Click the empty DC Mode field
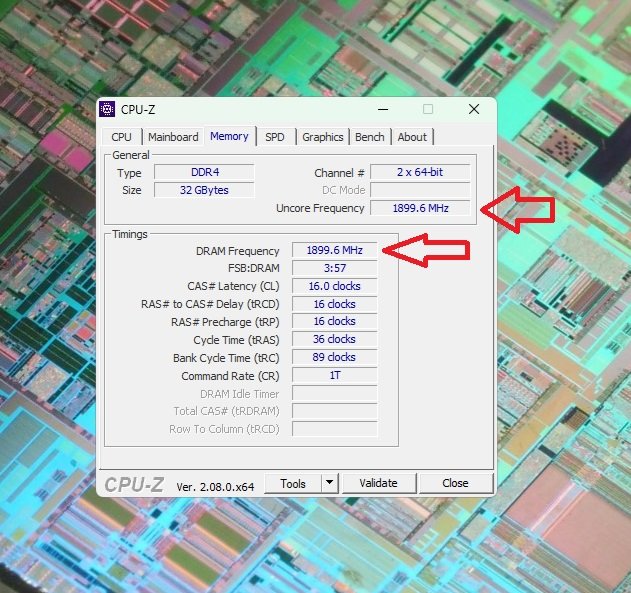This screenshot has height=593, width=631. [x=420, y=190]
